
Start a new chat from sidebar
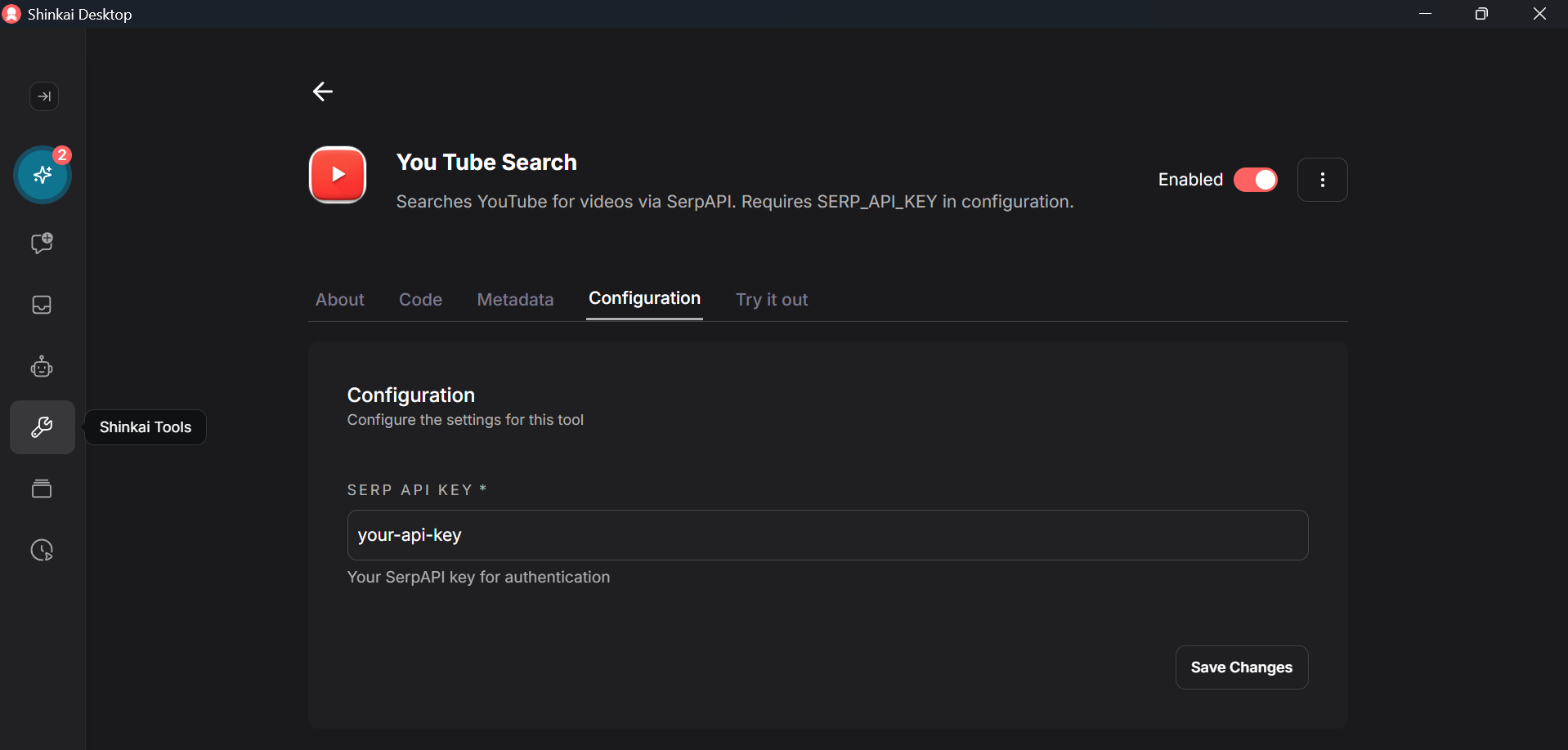coord(42,243)
